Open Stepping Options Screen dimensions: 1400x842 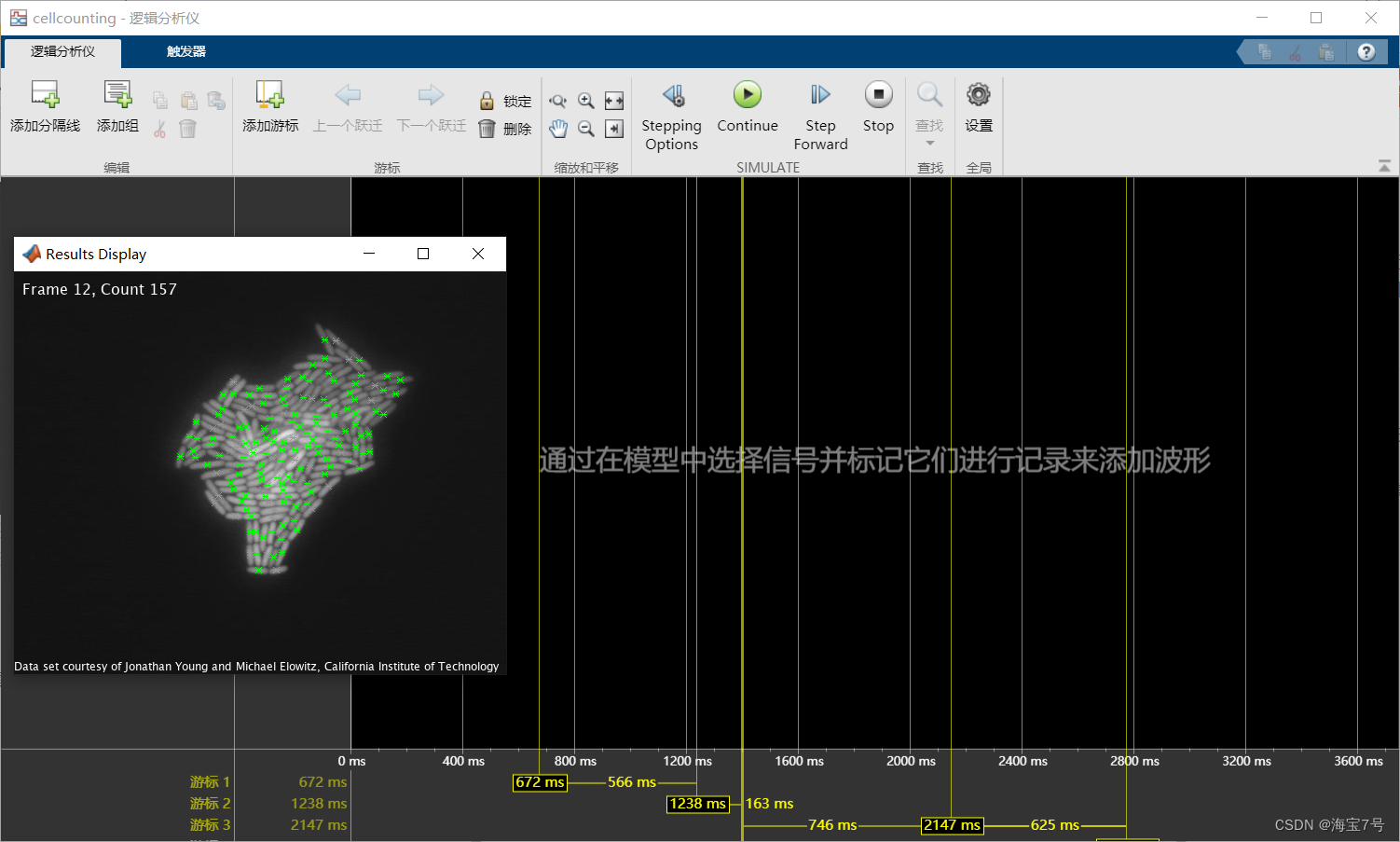click(x=671, y=95)
